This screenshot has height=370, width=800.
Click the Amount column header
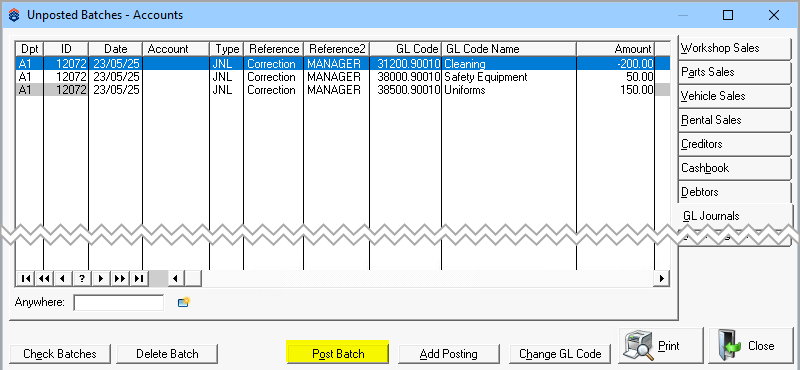(616, 49)
